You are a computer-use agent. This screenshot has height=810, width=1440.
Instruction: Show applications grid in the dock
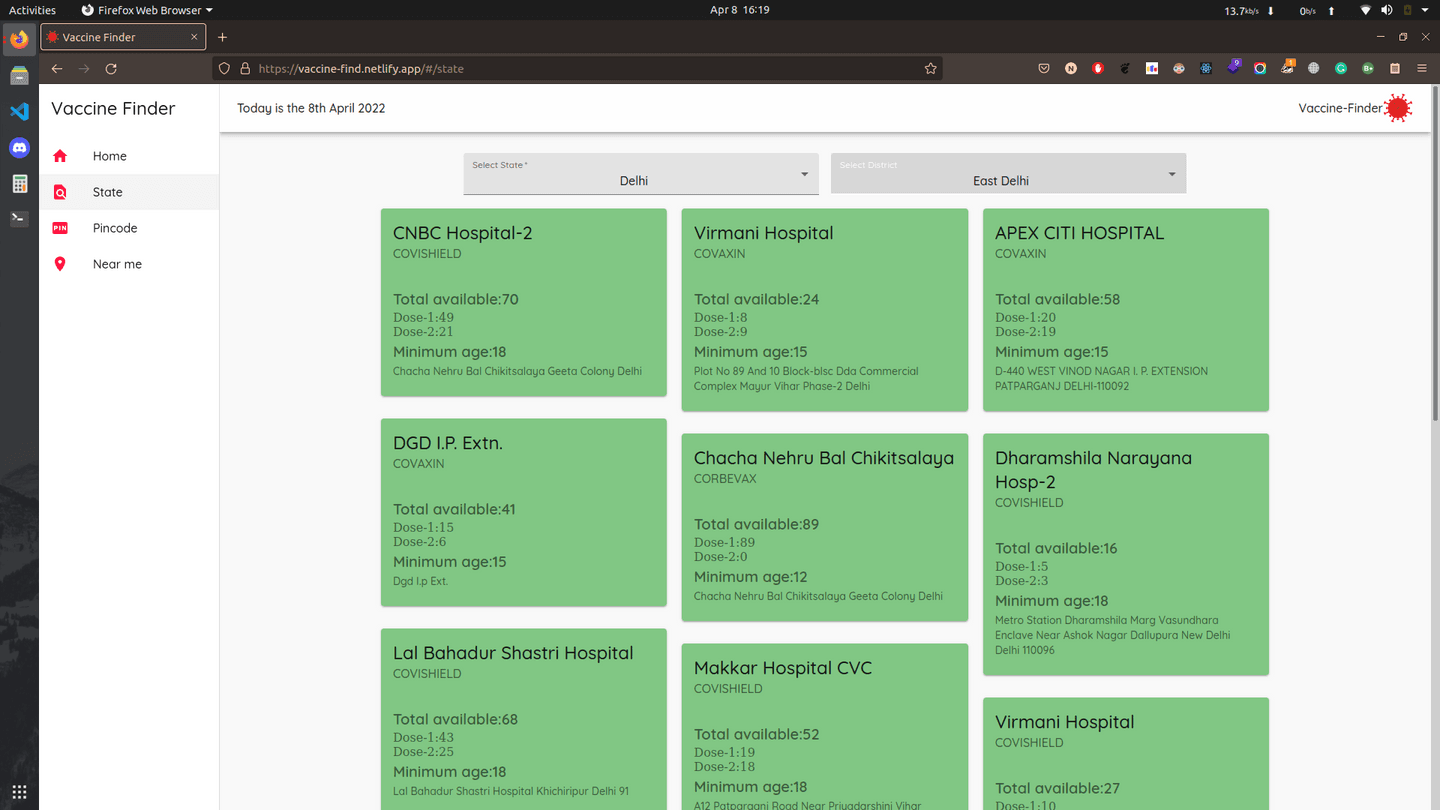pyautogui.click(x=19, y=792)
